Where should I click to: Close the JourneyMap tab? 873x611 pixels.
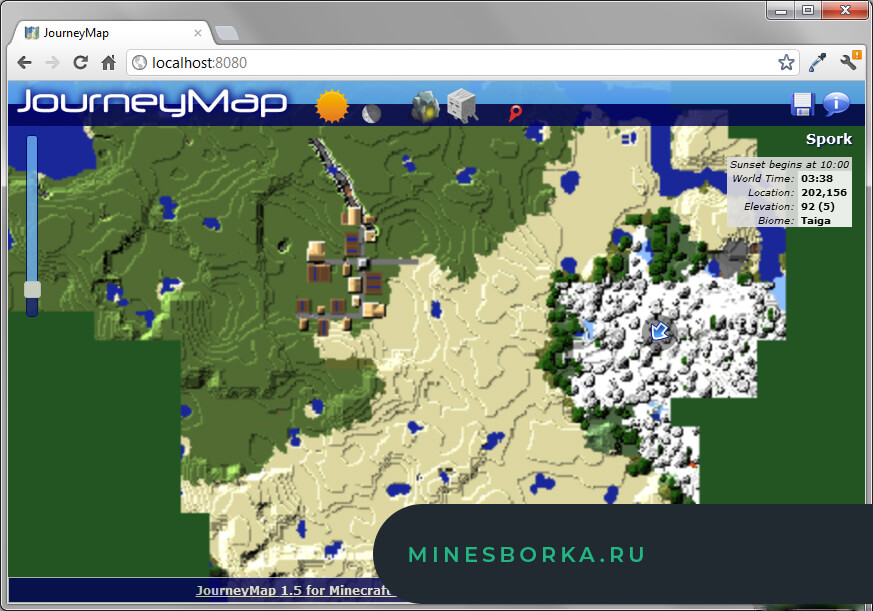[198, 33]
